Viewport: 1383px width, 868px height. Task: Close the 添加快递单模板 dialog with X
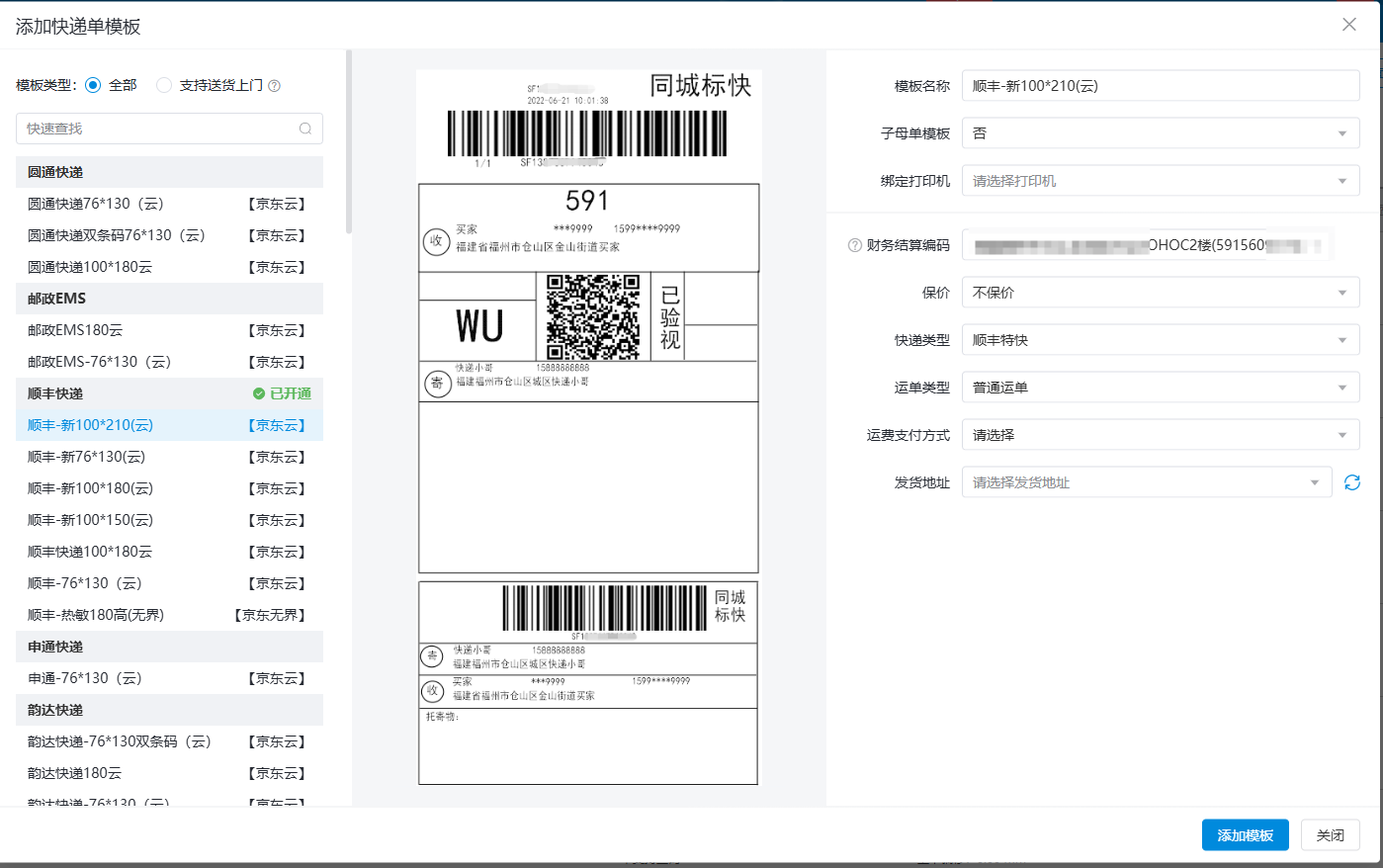[x=1348, y=25]
